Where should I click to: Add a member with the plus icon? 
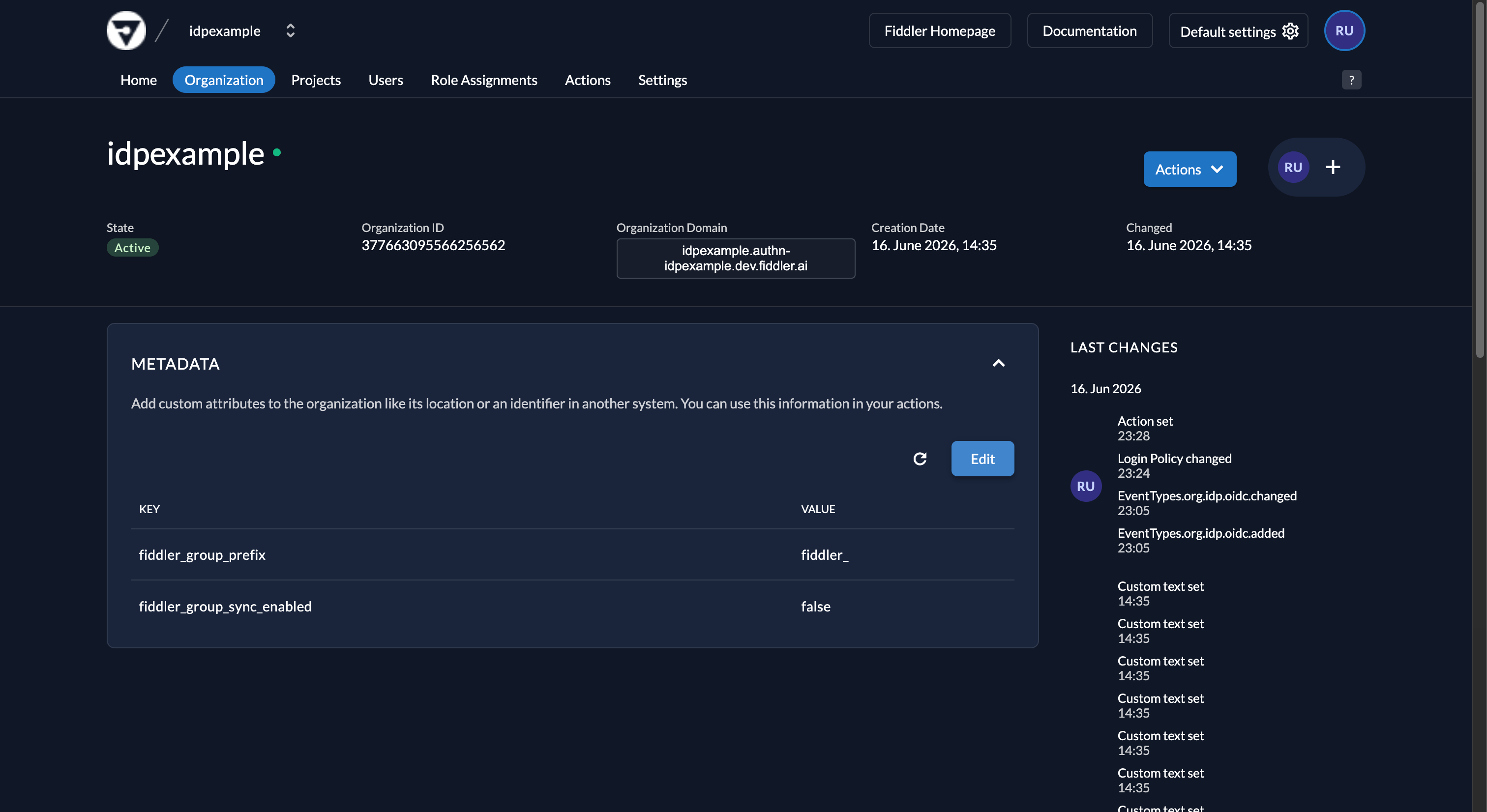[x=1332, y=167]
